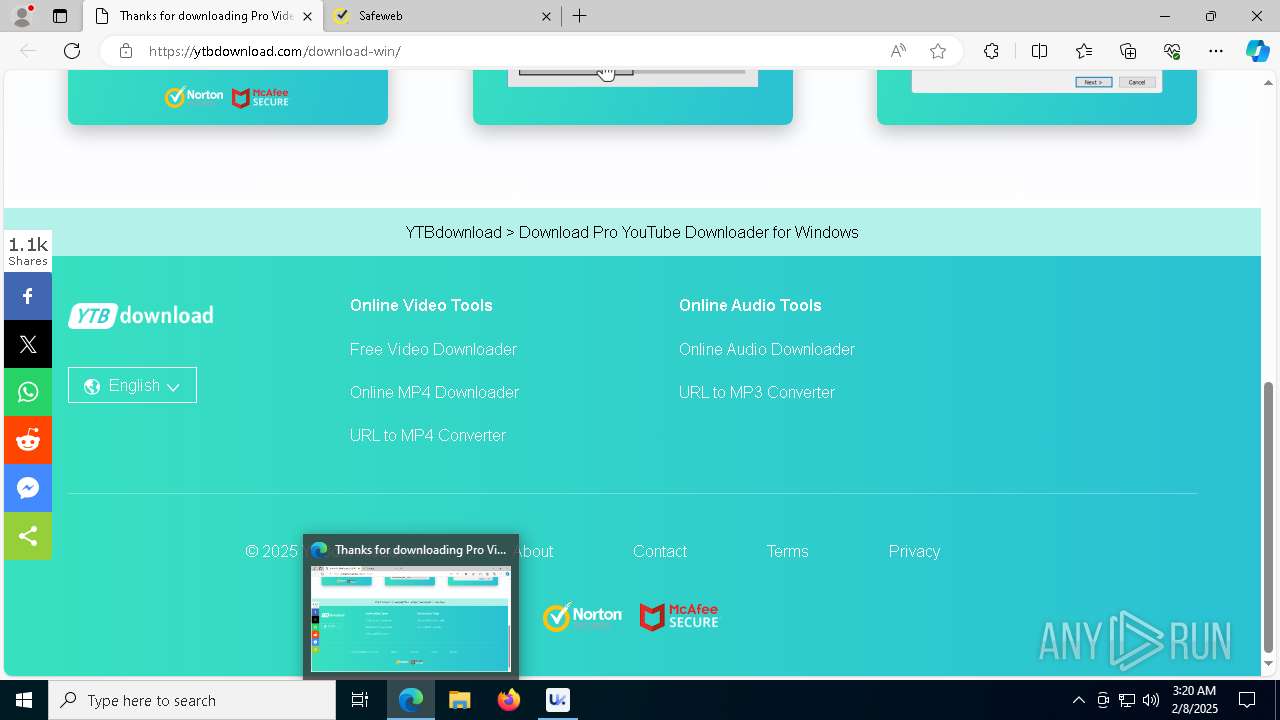Image resolution: width=1280 pixels, height=720 pixels.
Task: Open the Privacy footer link
Action: [x=914, y=551]
